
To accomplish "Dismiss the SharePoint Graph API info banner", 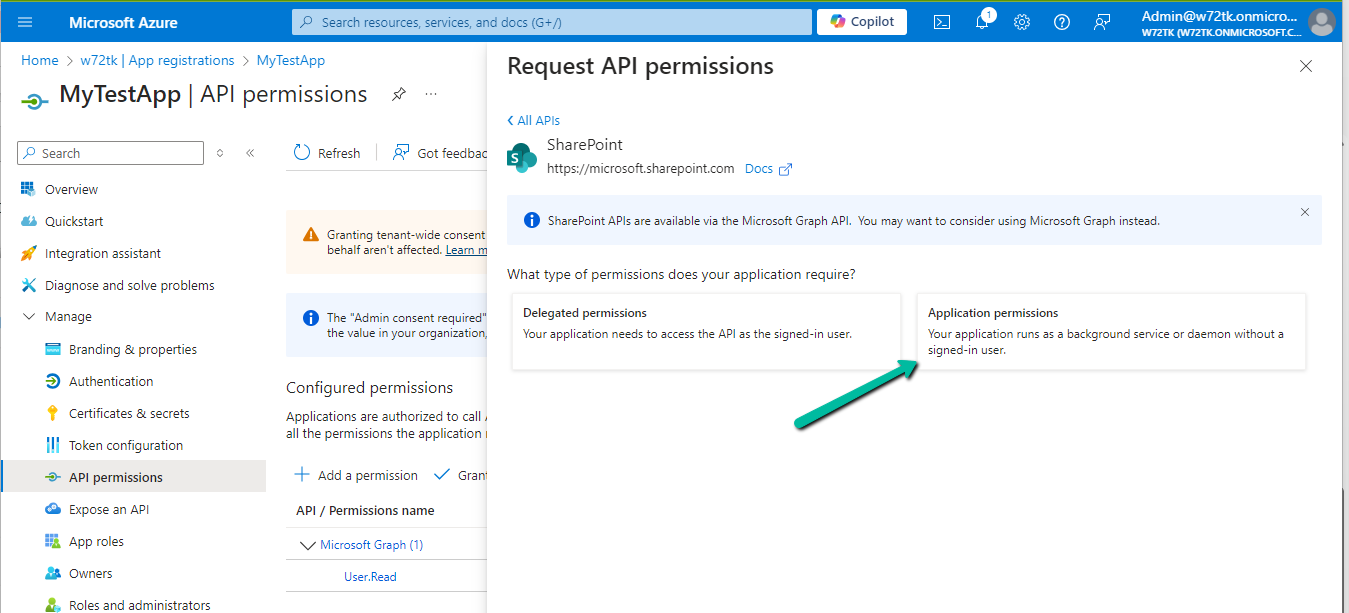I will tap(1304, 212).
